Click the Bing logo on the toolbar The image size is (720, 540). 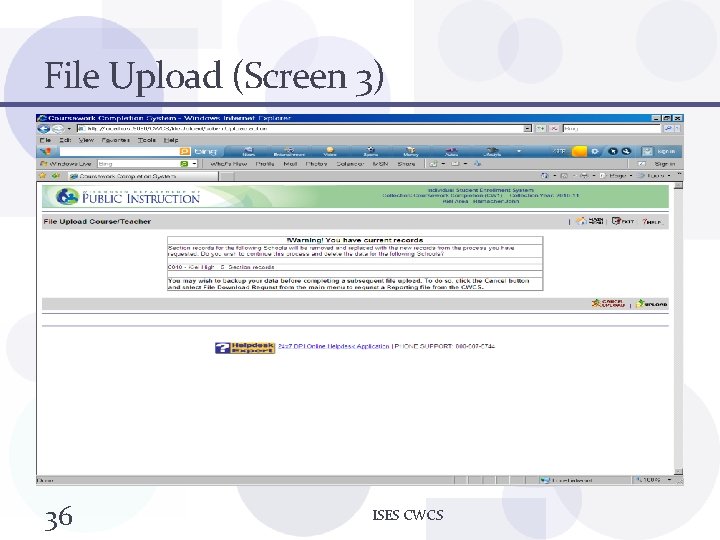coord(205,151)
